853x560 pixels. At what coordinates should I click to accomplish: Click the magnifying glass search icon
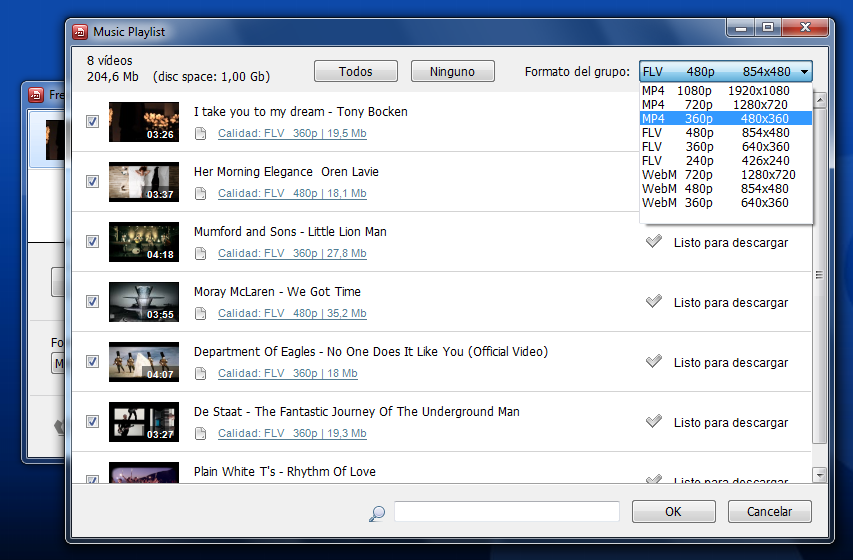pyautogui.click(x=376, y=513)
